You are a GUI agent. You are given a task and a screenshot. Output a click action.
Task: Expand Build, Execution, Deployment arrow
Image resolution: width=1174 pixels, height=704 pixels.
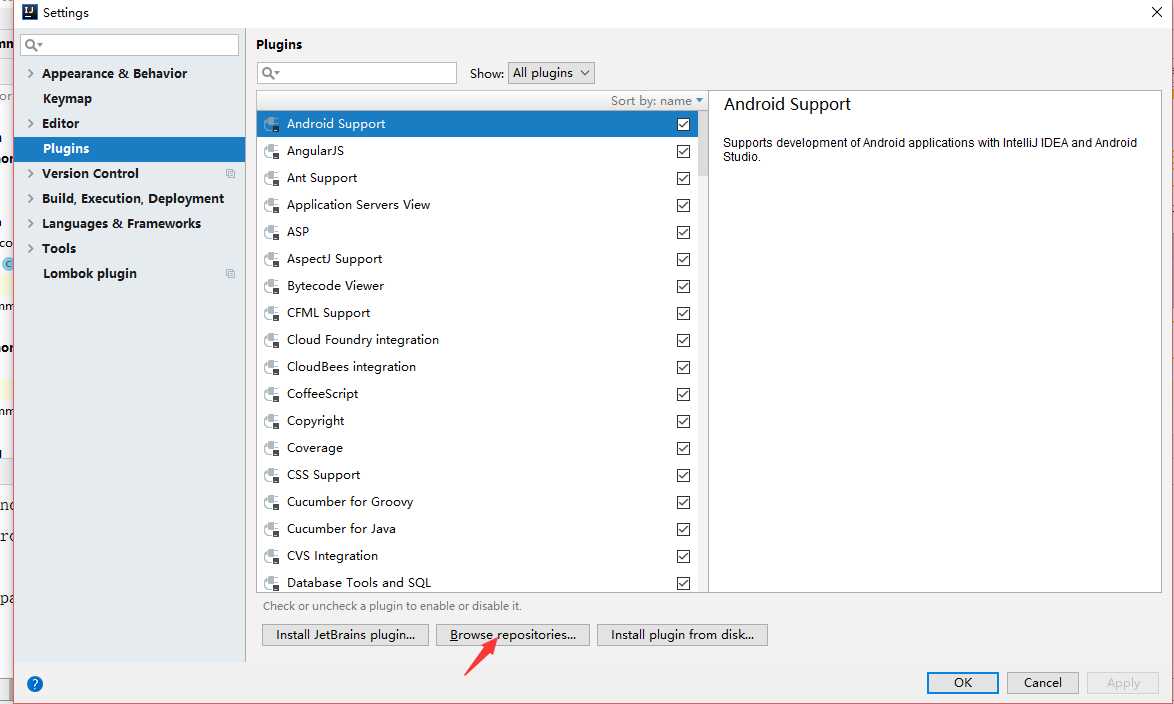point(31,198)
